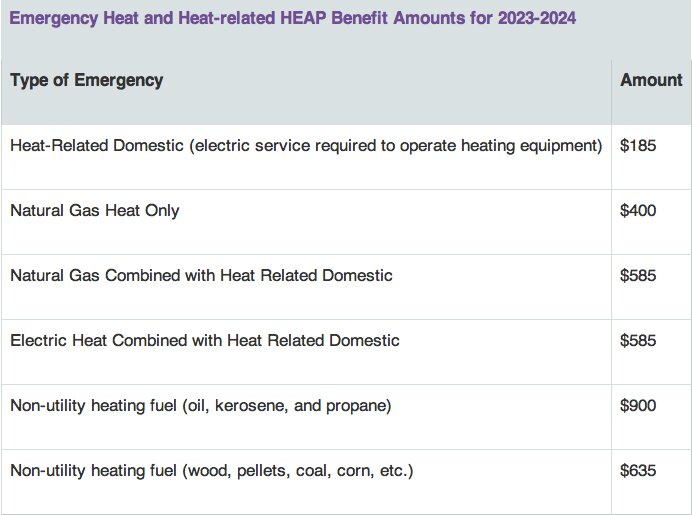Click the $585 amount for Natural Gas Combined

[638, 275]
